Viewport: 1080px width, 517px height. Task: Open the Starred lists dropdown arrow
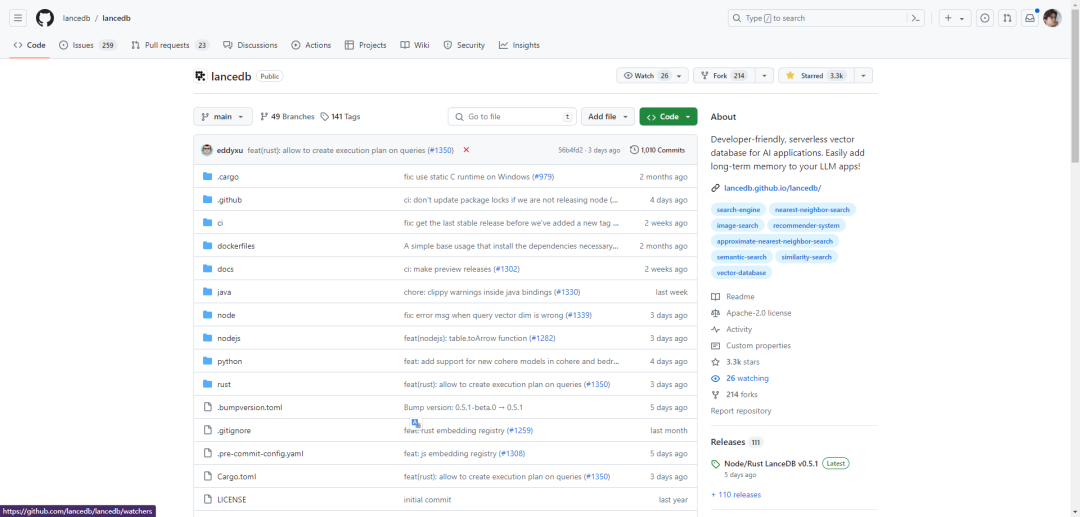coord(864,76)
